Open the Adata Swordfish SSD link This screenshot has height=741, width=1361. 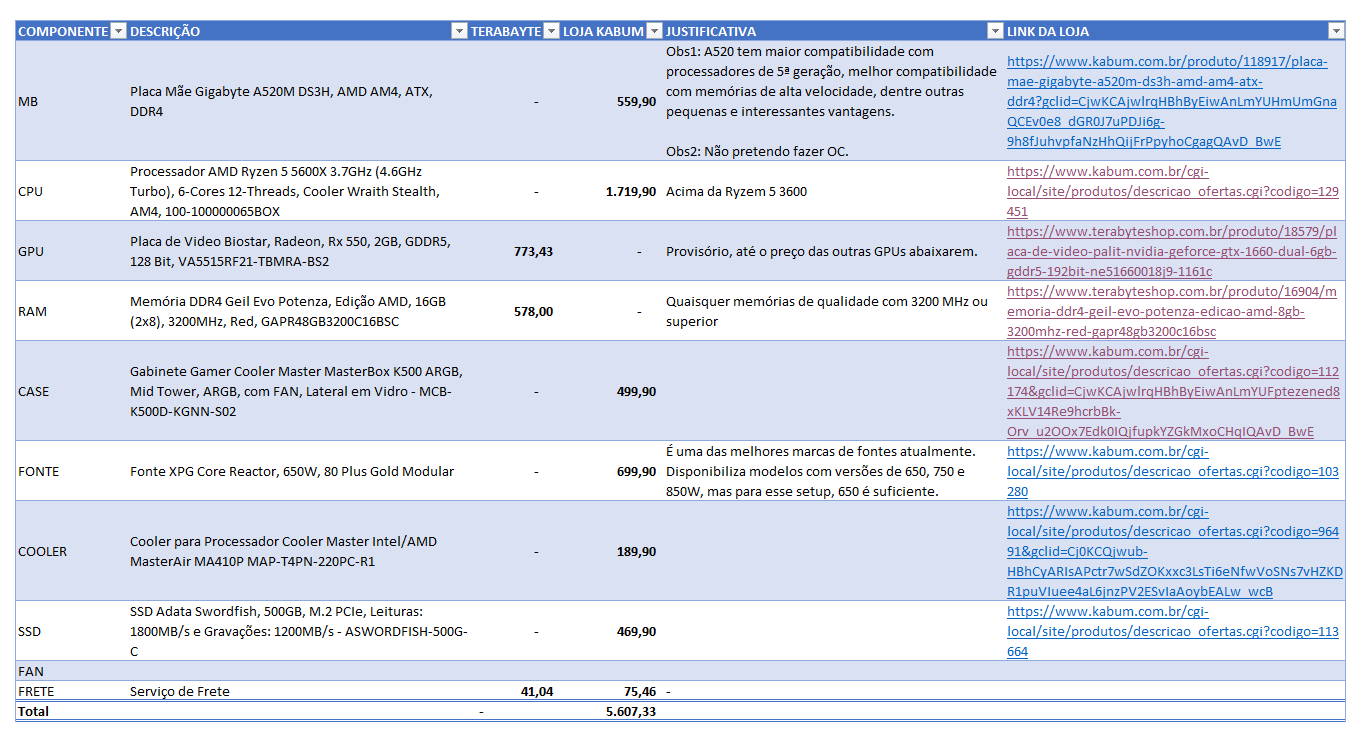click(x=1172, y=631)
